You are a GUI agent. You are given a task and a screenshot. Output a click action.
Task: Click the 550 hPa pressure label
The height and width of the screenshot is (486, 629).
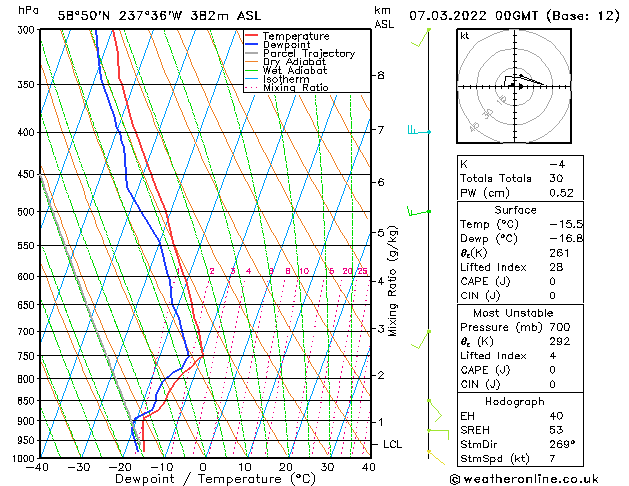(28, 245)
